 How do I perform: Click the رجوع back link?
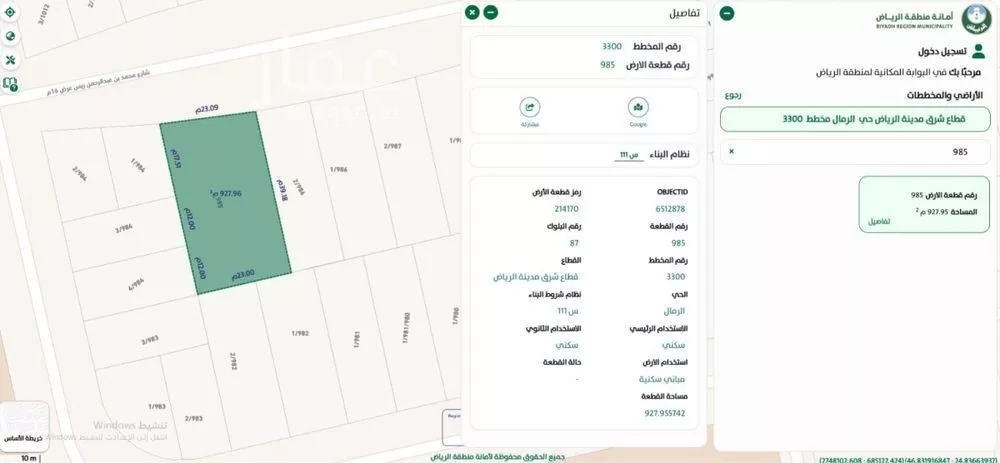[733, 96]
